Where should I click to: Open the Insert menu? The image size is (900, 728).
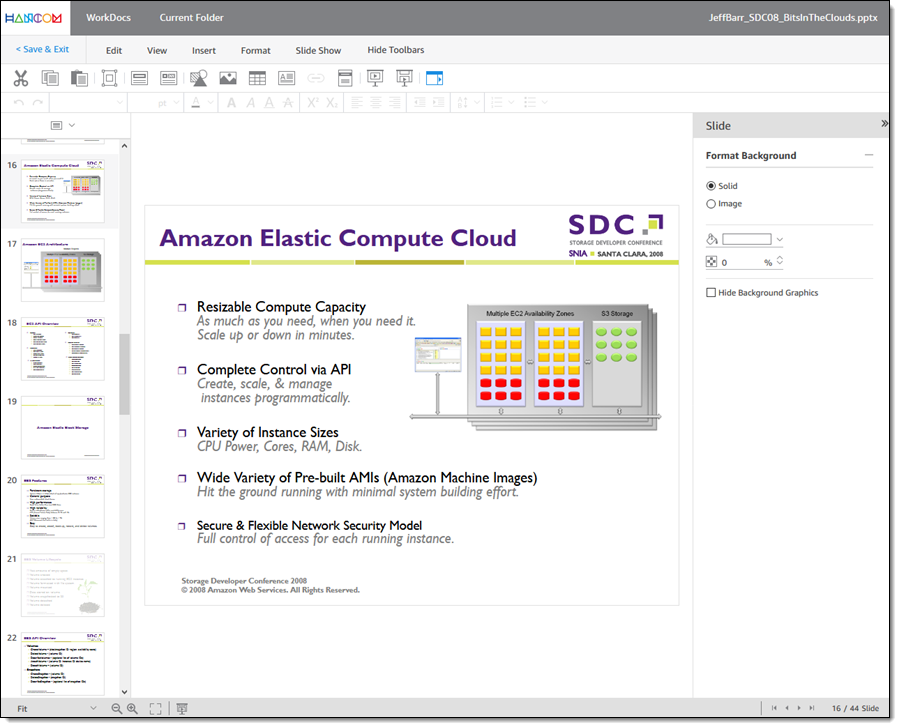point(203,50)
